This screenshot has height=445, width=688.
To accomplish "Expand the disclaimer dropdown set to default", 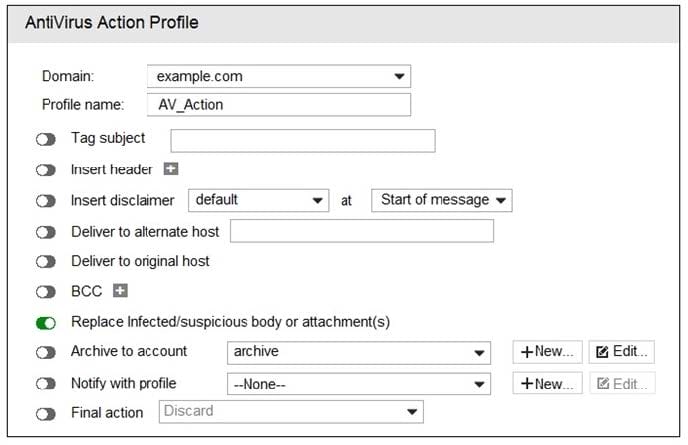I will [258, 200].
